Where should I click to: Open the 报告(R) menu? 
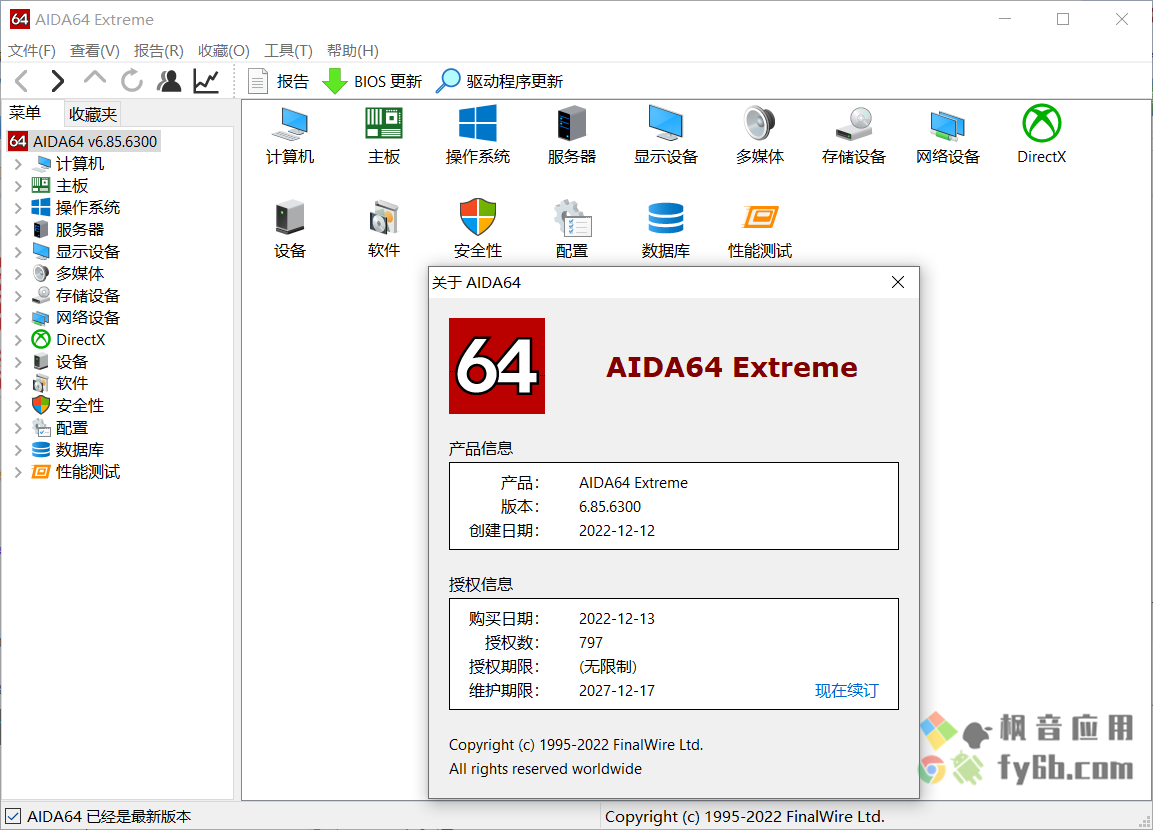(x=159, y=51)
